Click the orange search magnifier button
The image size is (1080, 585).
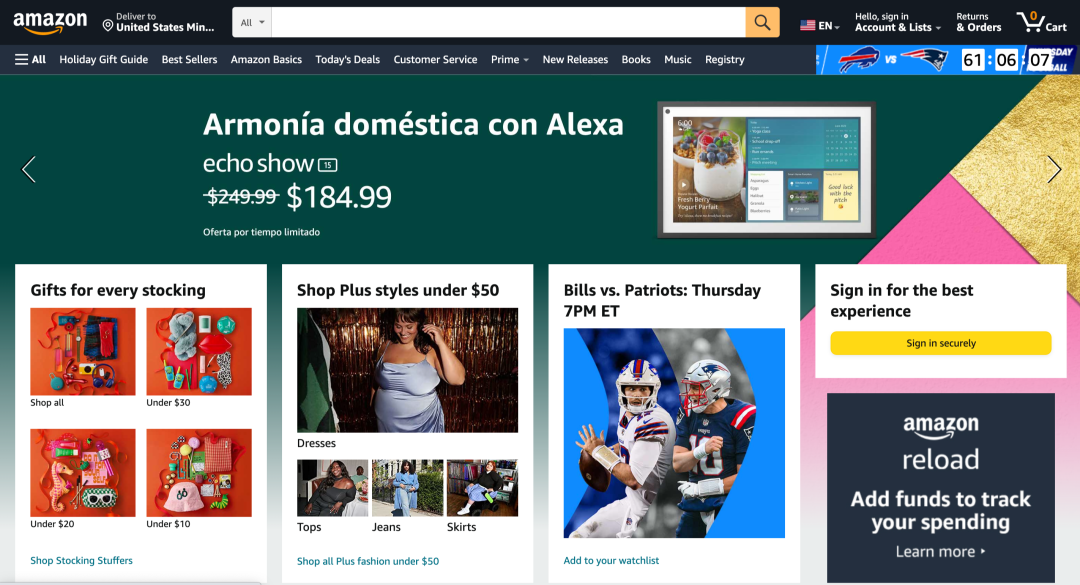762,23
